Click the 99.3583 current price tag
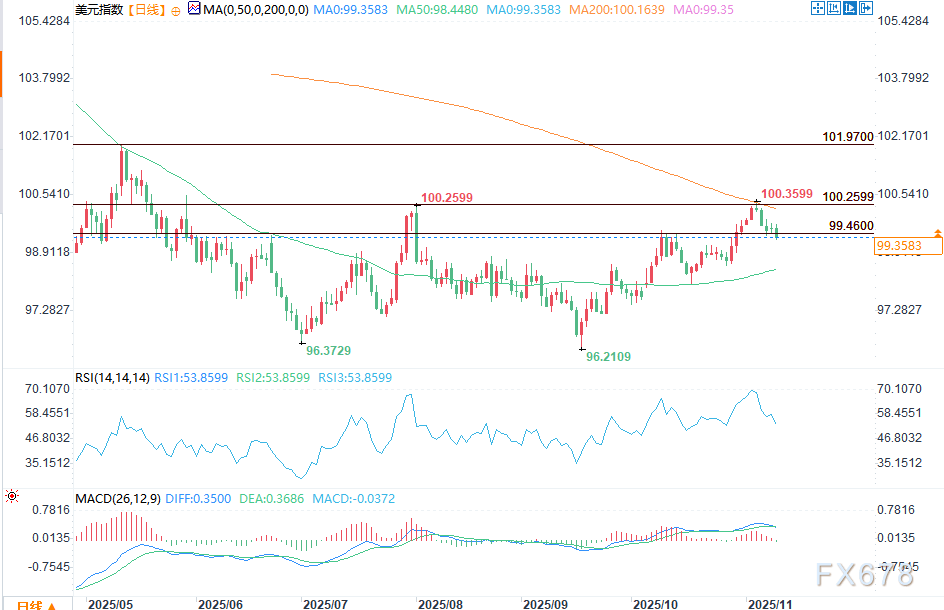 coord(908,246)
